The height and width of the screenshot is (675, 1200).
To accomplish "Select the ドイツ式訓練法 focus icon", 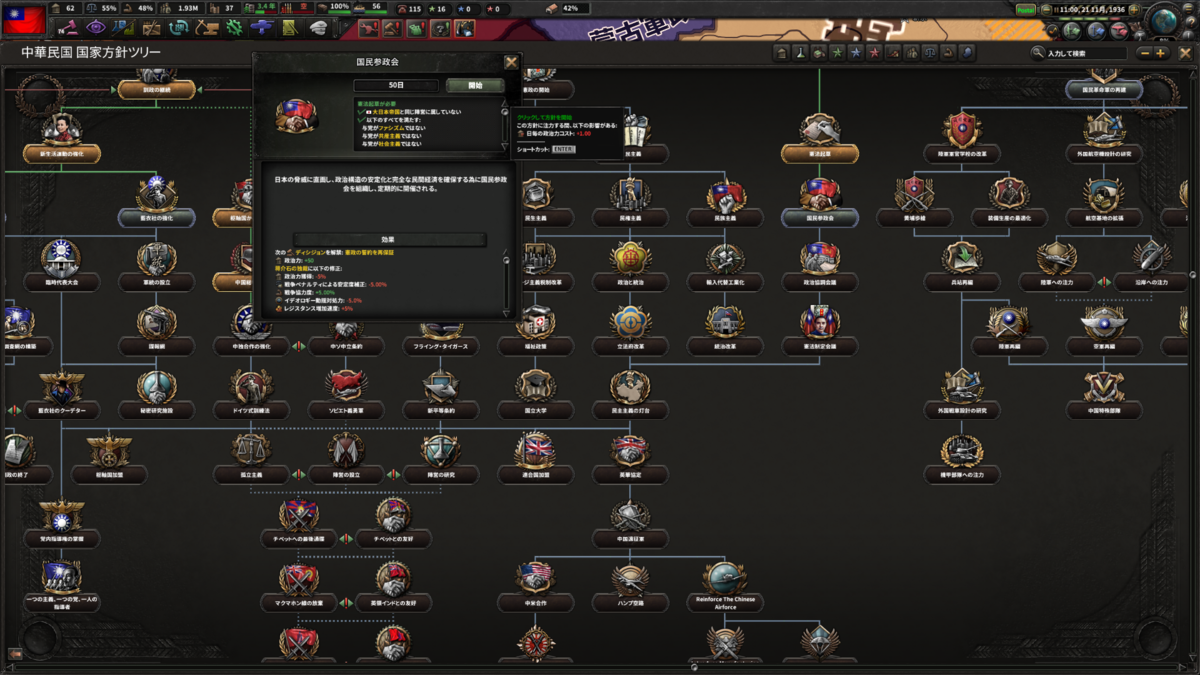I will [x=250, y=386].
